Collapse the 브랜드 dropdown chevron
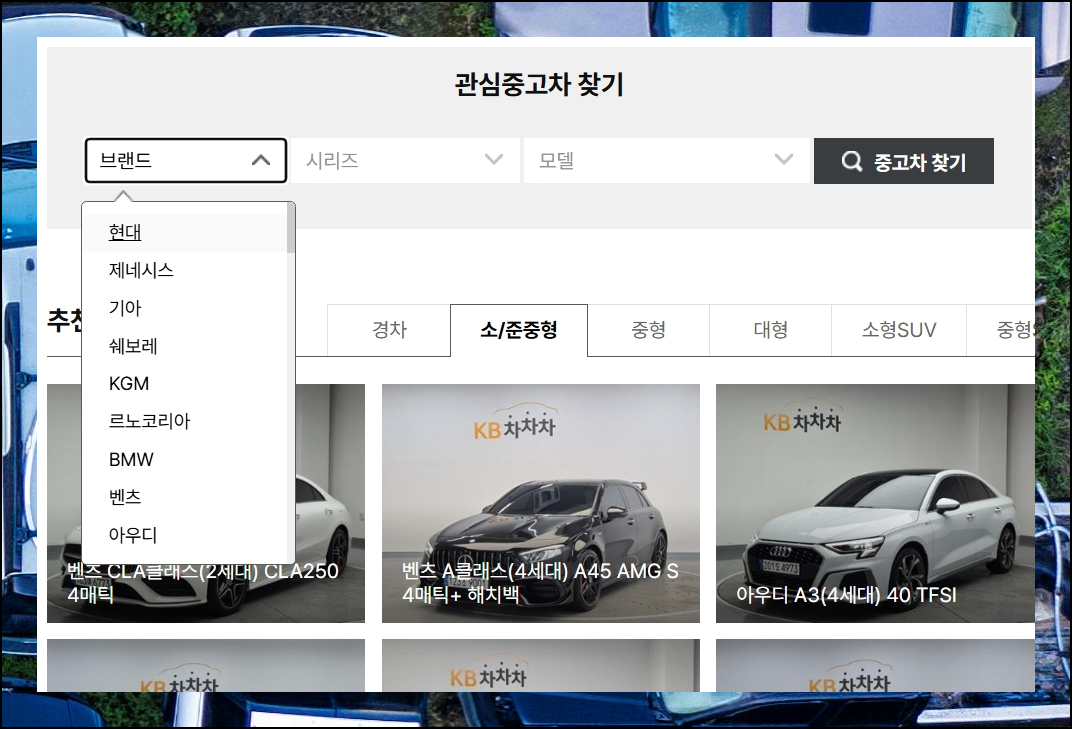 [x=260, y=161]
